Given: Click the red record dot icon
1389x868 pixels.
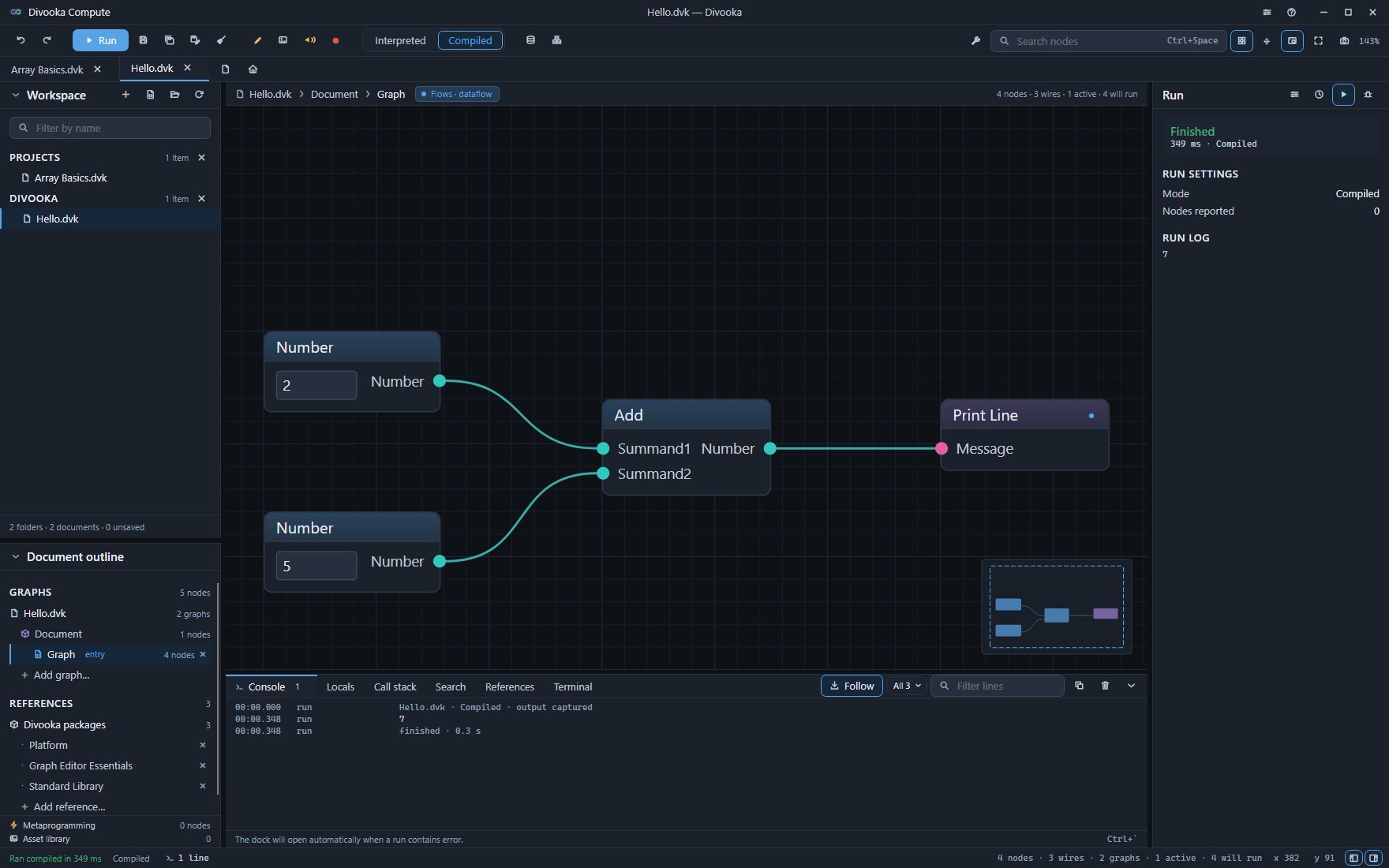Looking at the screenshot, I should (335, 40).
